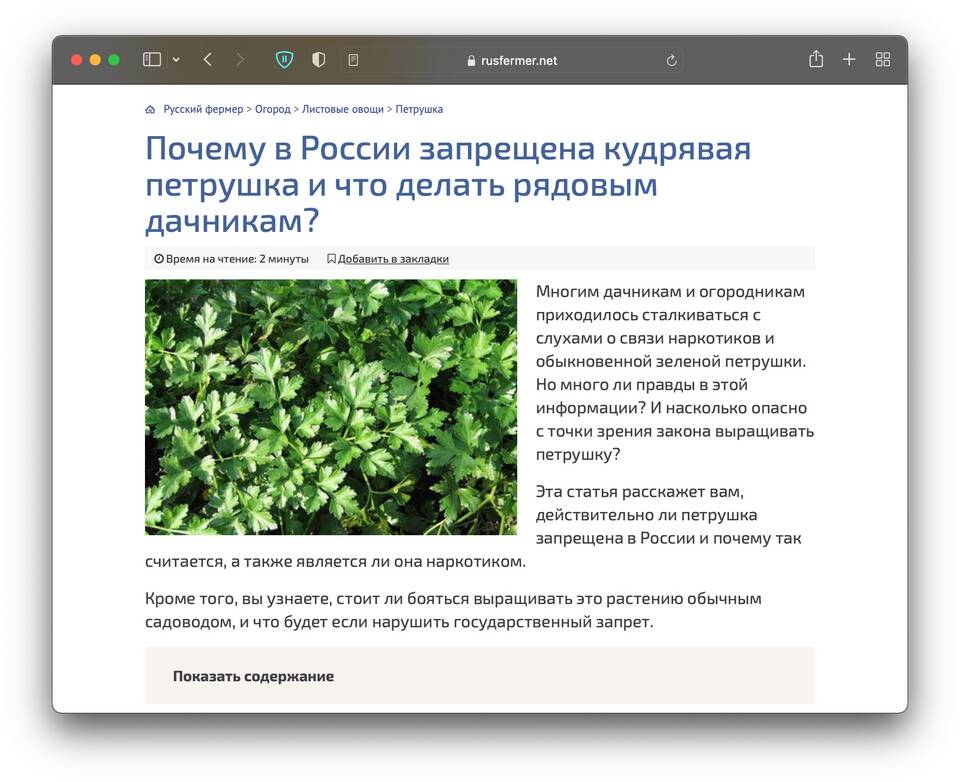Open the Русский фермер breadcrumb link
The height and width of the screenshot is (782, 960).
(203, 110)
